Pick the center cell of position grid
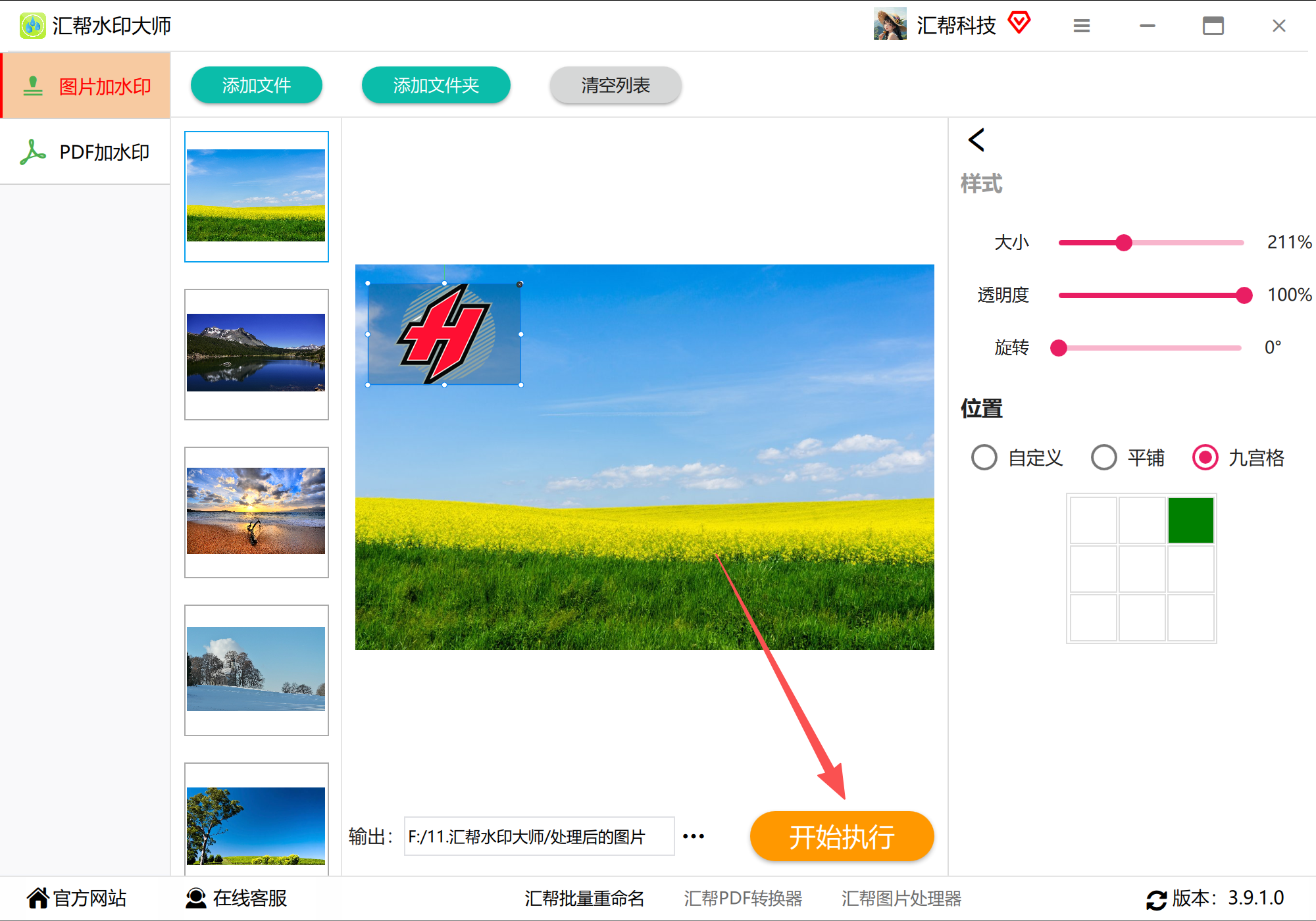The image size is (1316, 921). 1142,569
